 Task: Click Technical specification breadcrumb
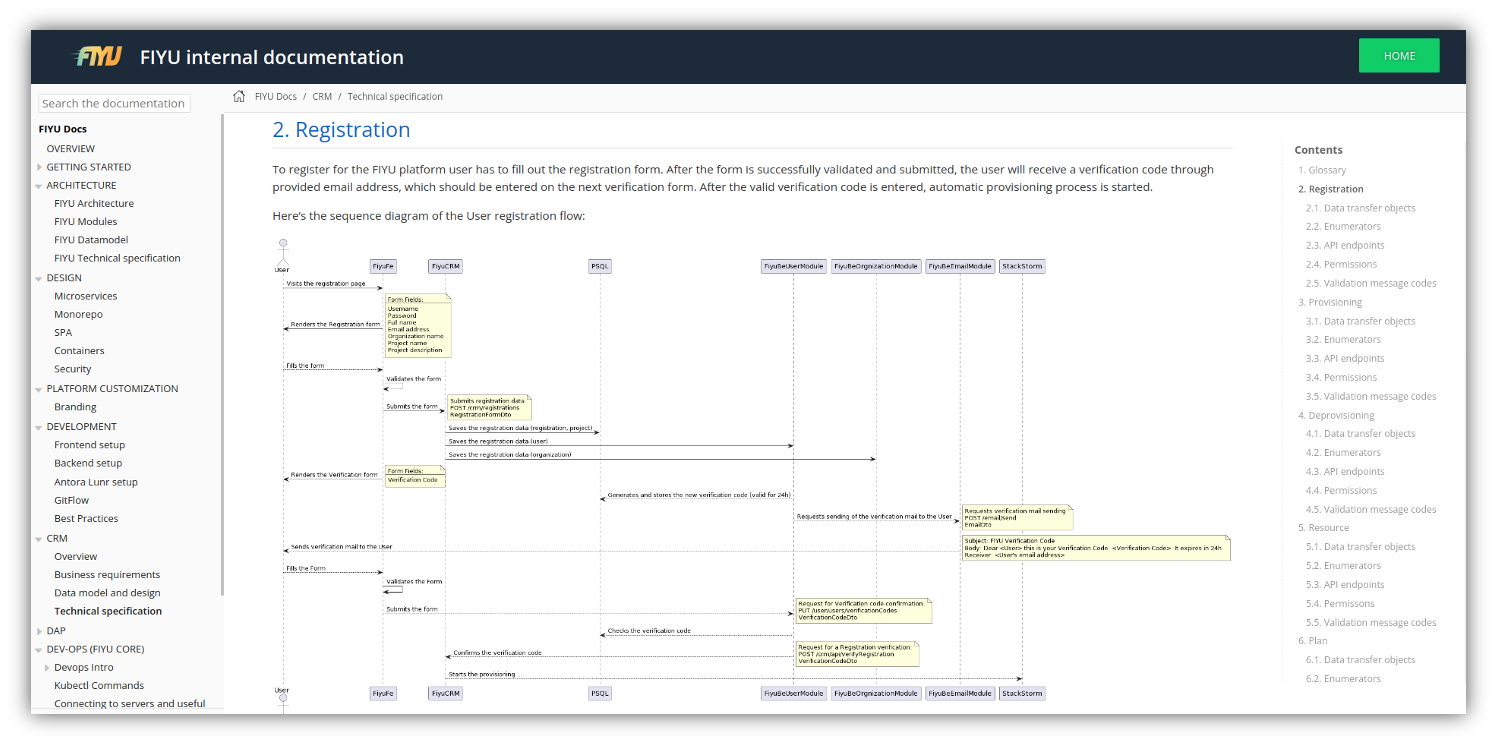(x=395, y=97)
